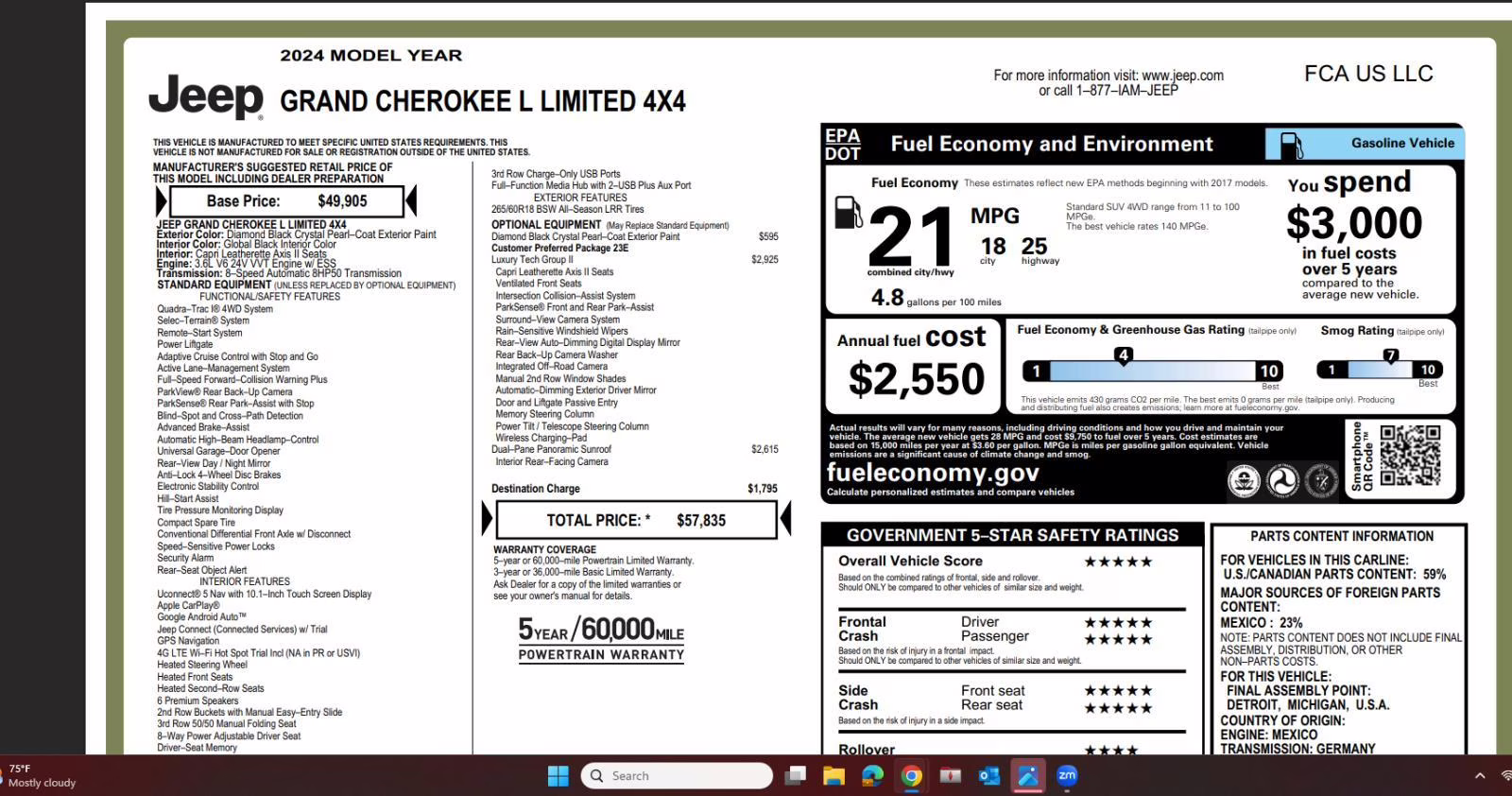Open Microsoft Edge from the taskbar
The height and width of the screenshot is (796, 1512).
click(872, 776)
